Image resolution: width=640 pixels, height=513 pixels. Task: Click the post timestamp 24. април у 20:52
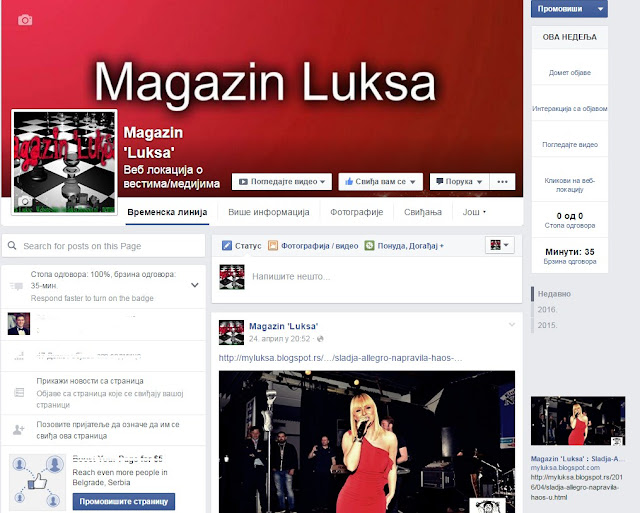point(280,339)
